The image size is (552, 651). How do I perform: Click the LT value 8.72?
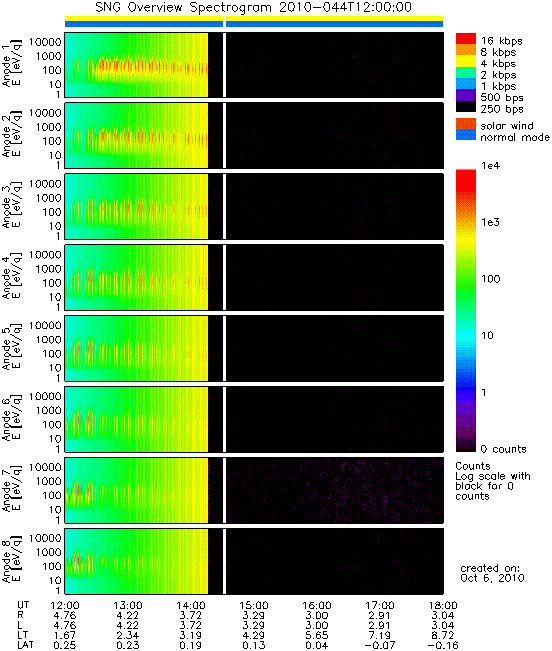pos(443,635)
